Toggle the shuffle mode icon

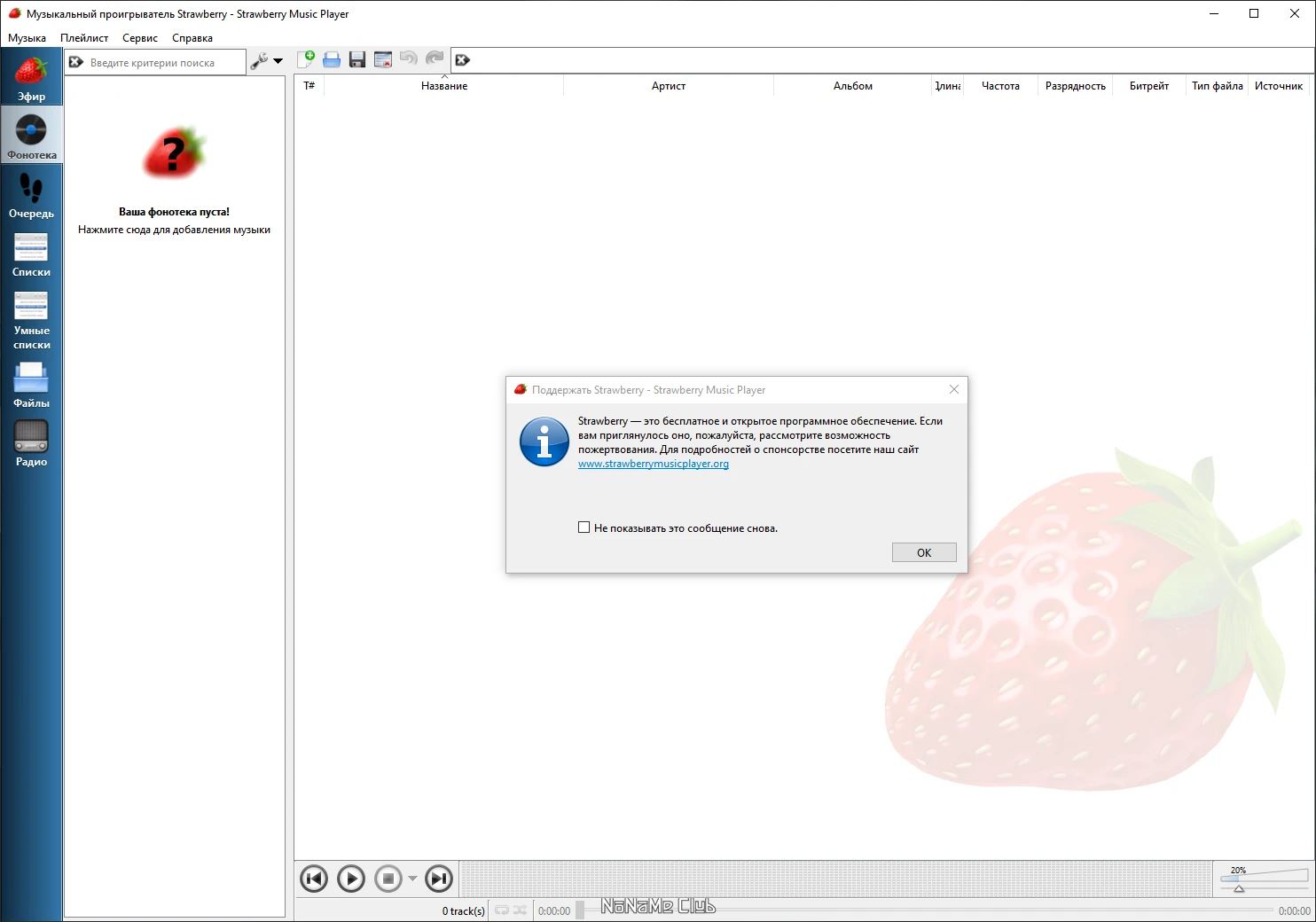click(x=520, y=910)
